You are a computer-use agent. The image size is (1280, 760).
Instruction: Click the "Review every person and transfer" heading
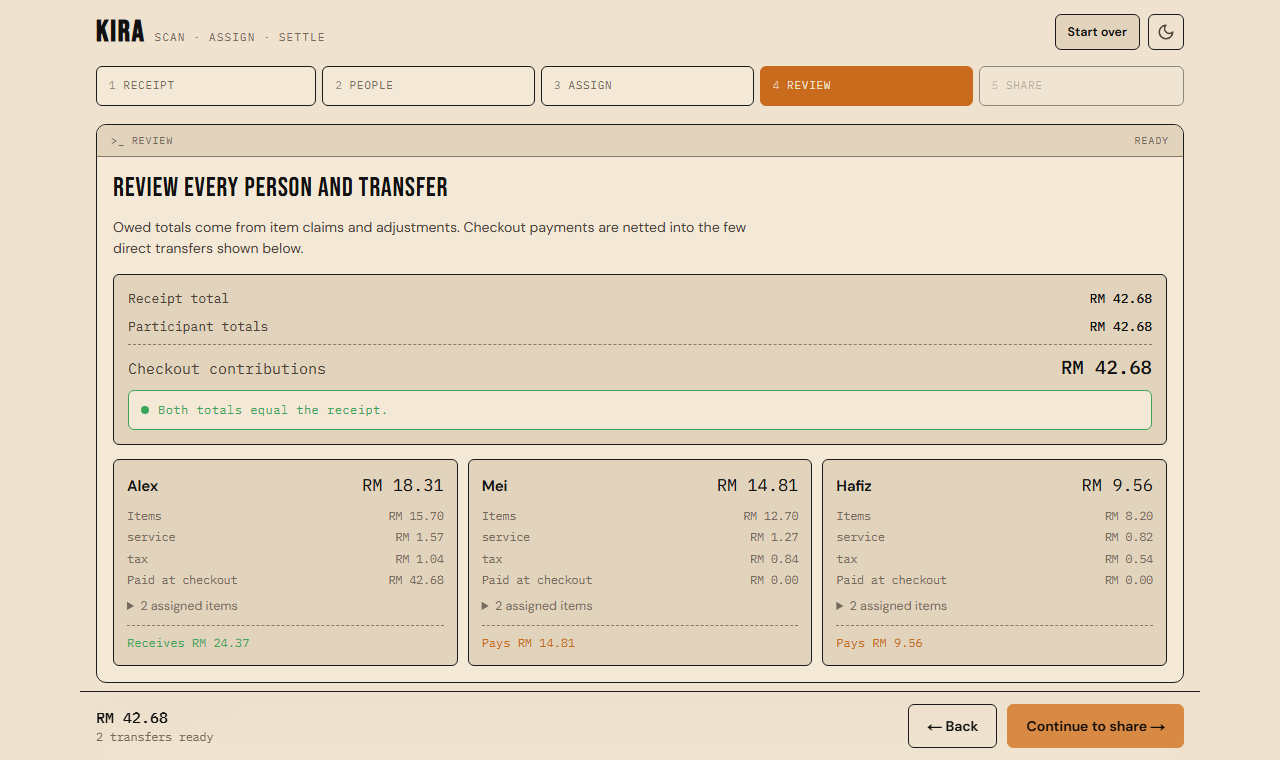tap(280, 187)
